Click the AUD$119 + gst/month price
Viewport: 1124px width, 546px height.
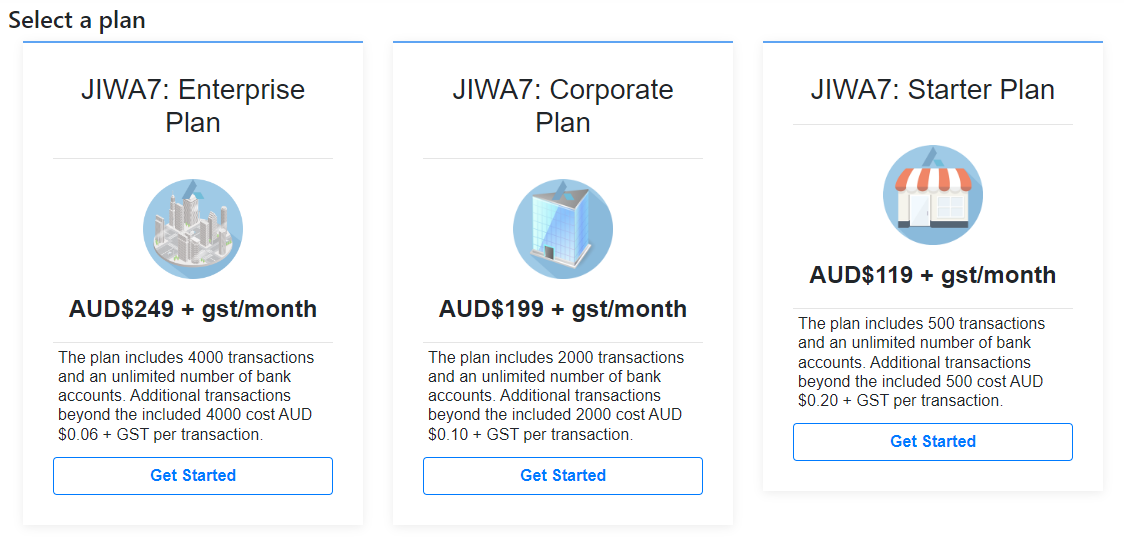click(933, 275)
